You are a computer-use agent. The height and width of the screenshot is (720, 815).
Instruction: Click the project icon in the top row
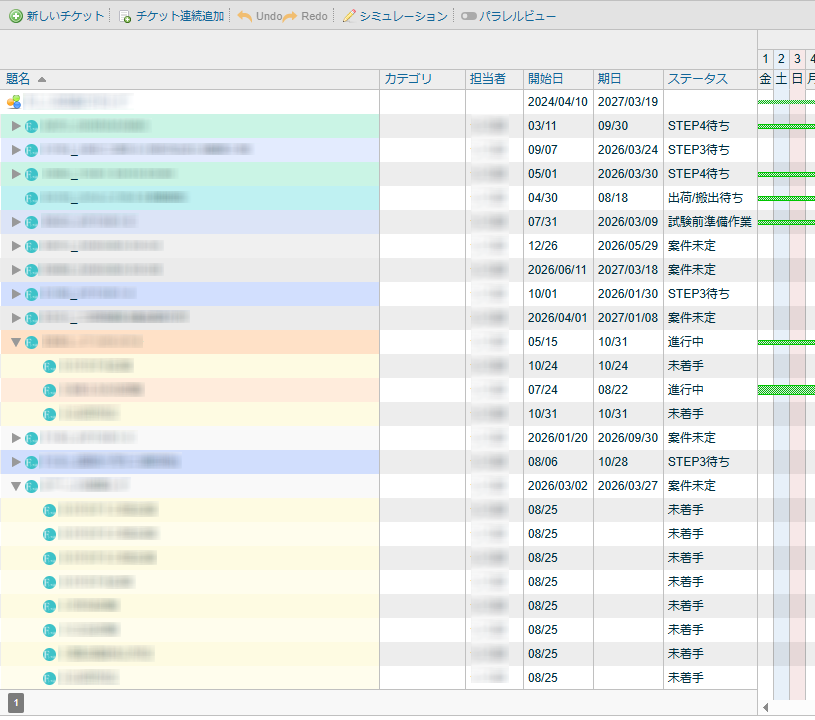[14, 102]
